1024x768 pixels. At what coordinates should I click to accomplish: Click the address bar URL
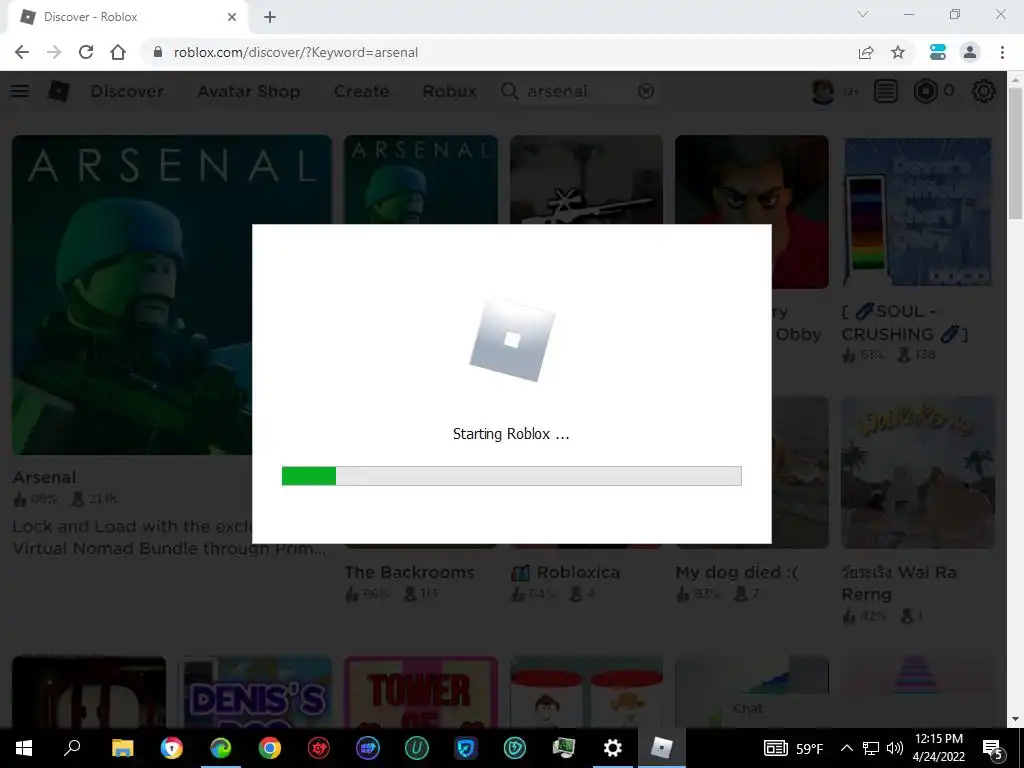point(296,52)
